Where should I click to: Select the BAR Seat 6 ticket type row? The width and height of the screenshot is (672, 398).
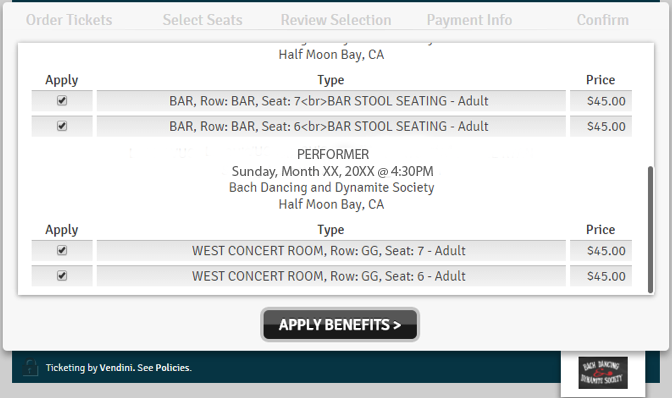[331, 126]
